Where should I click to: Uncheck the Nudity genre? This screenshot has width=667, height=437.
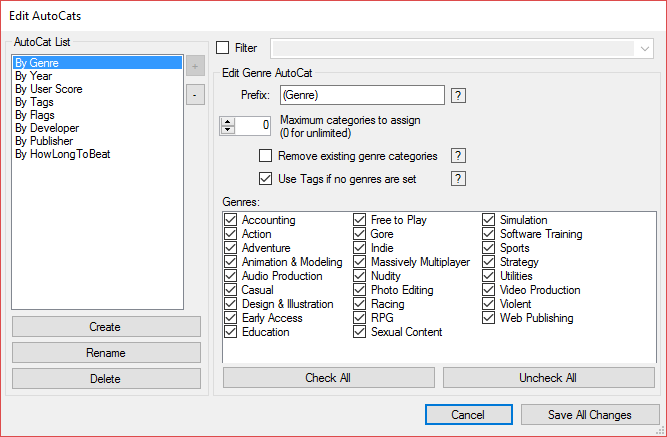[359, 276]
